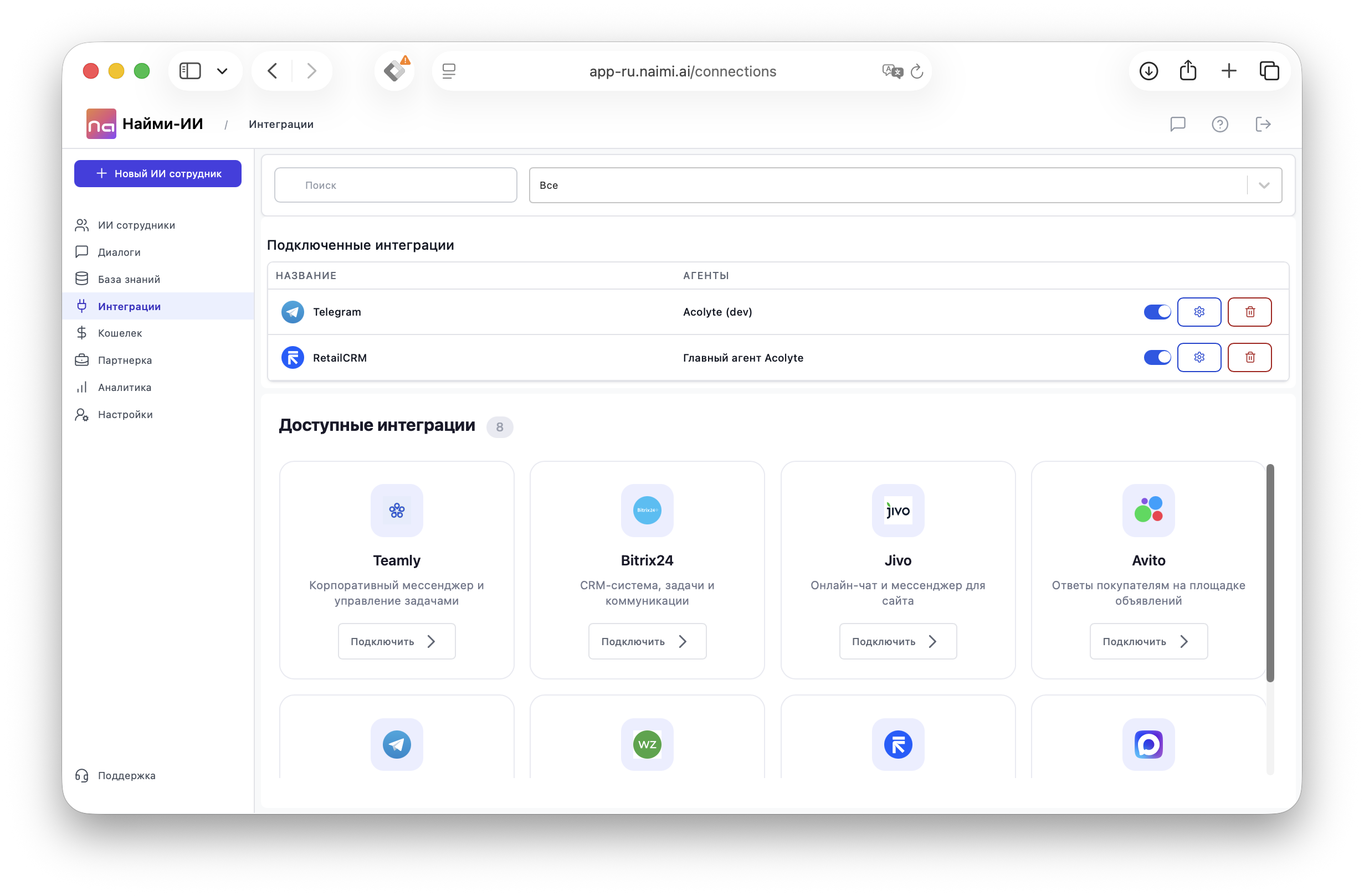Click the Acolyte (dev) agent cell

coord(717,312)
